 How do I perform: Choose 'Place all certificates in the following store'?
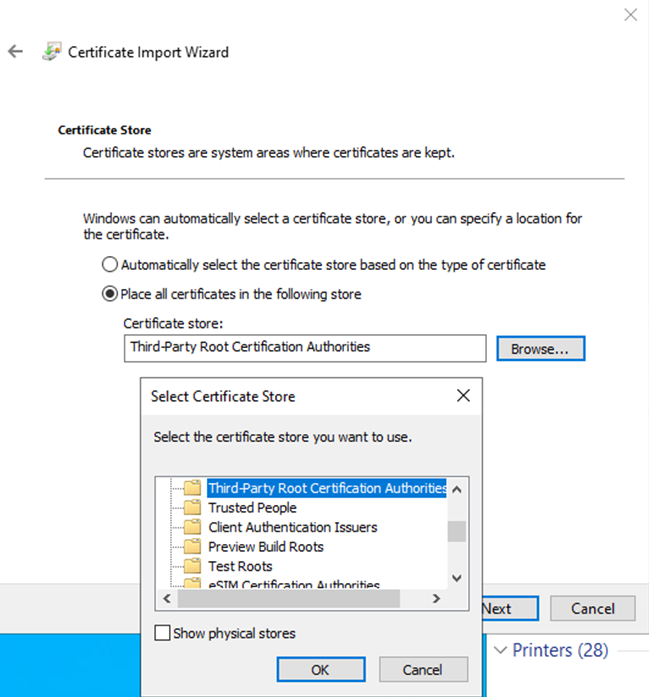click(110, 294)
